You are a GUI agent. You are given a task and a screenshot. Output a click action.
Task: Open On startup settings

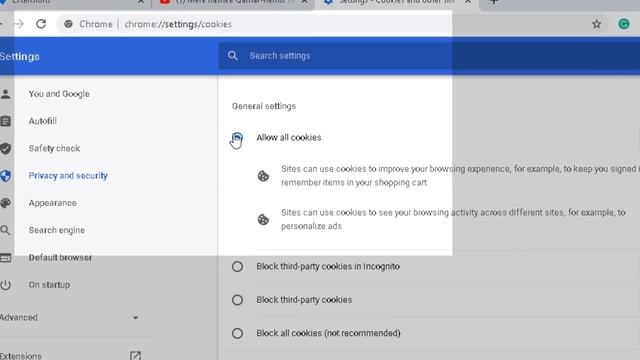click(49, 285)
